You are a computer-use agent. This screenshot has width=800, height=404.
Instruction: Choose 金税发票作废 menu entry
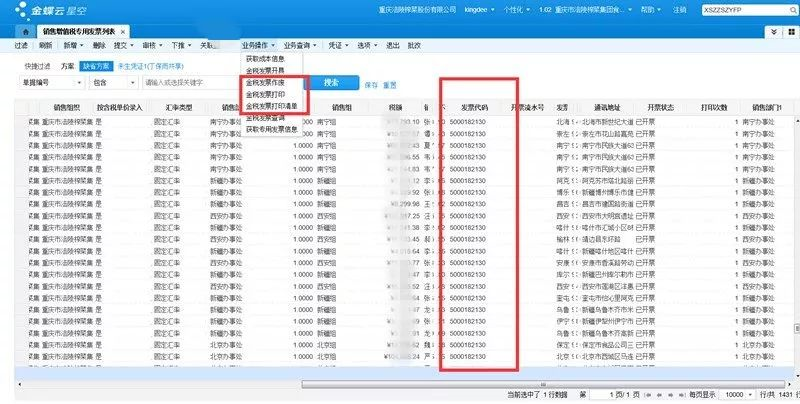click(x=265, y=83)
